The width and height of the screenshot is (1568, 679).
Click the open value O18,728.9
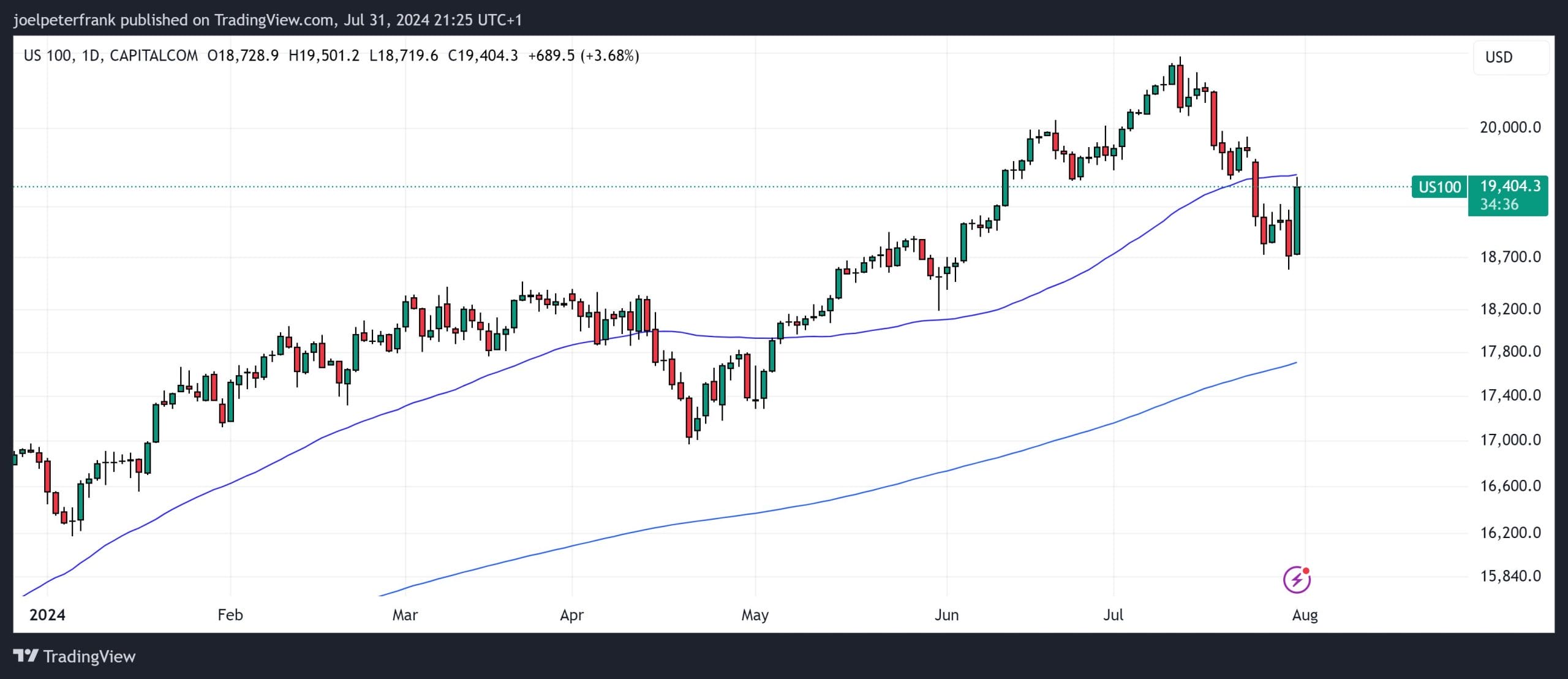pyautogui.click(x=243, y=56)
